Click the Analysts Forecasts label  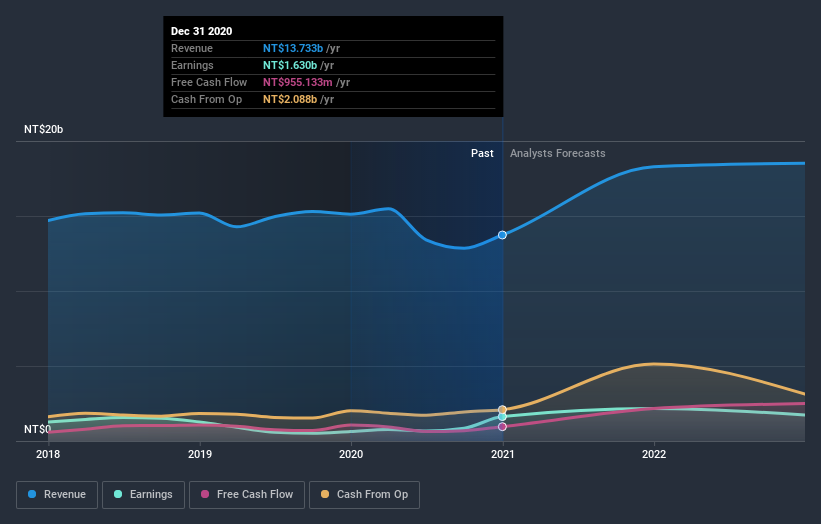[x=558, y=153]
